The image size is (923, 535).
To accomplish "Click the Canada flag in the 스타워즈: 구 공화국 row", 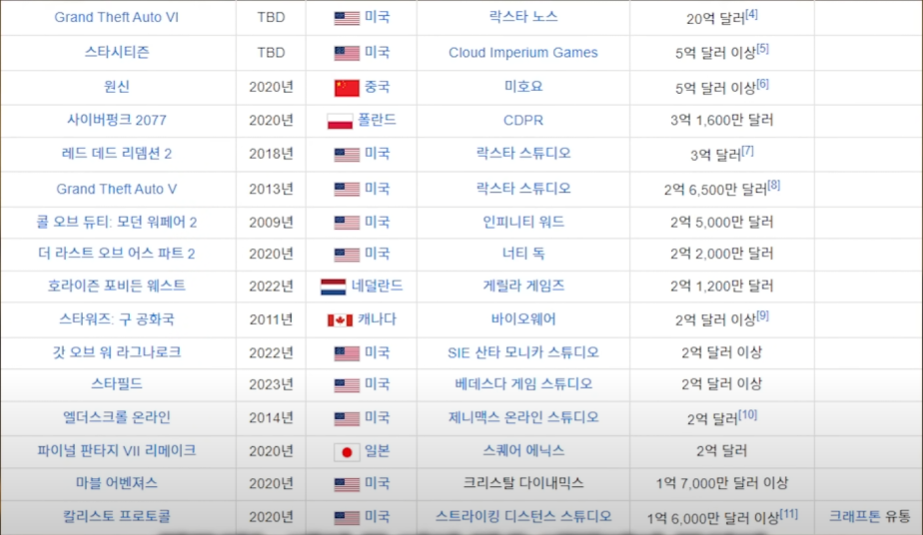I will (340, 320).
